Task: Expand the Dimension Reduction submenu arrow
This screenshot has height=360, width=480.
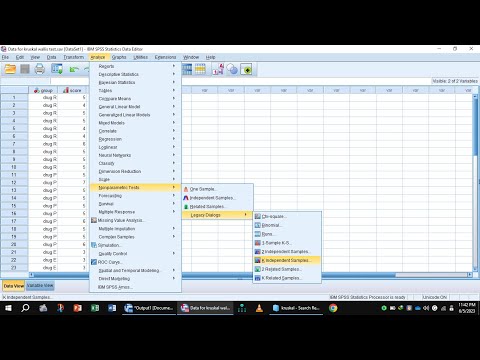Action: [174, 171]
